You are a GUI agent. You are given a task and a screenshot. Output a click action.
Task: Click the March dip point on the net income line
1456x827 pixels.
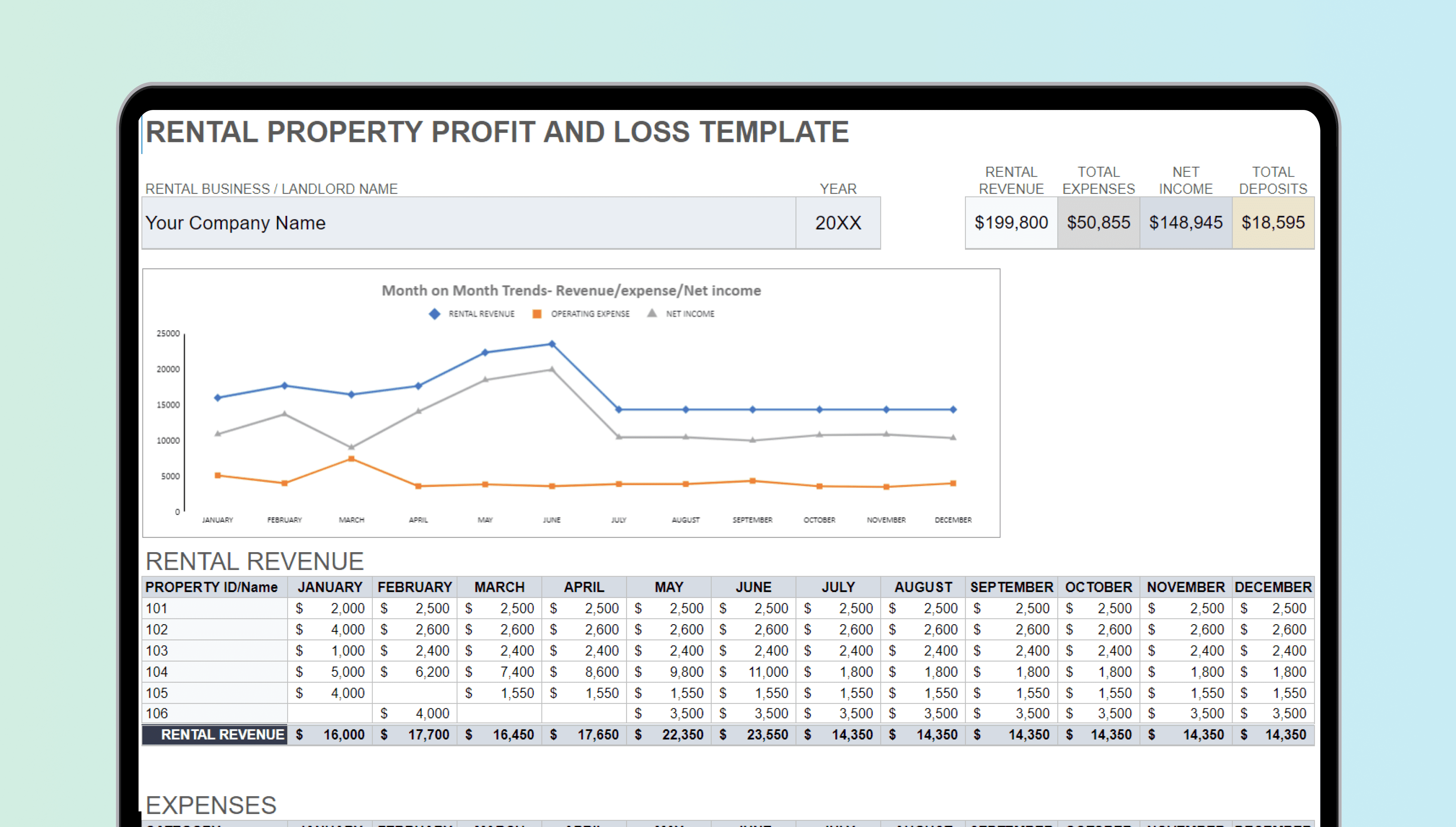click(x=352, y=447)
